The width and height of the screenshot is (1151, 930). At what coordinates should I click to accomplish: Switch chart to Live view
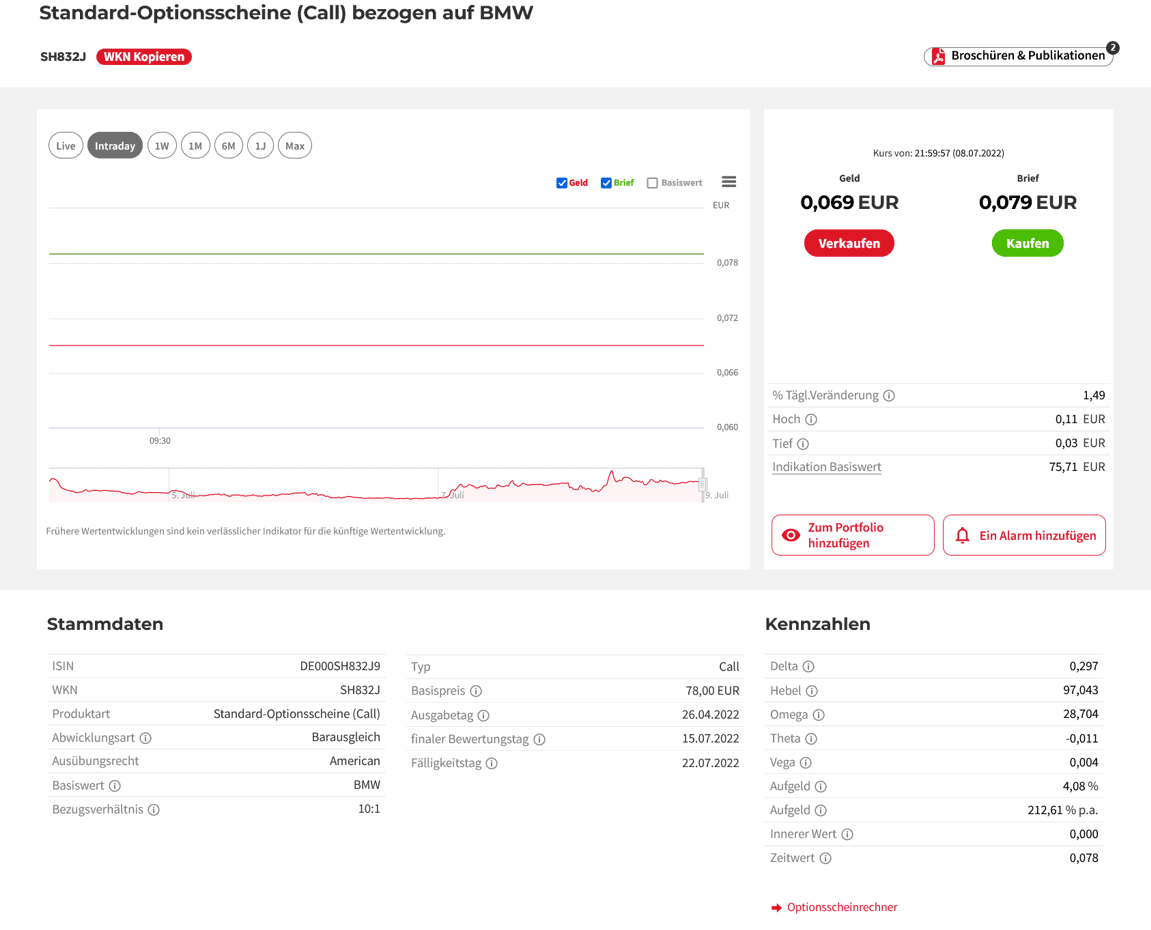click(x=66, y=146)
